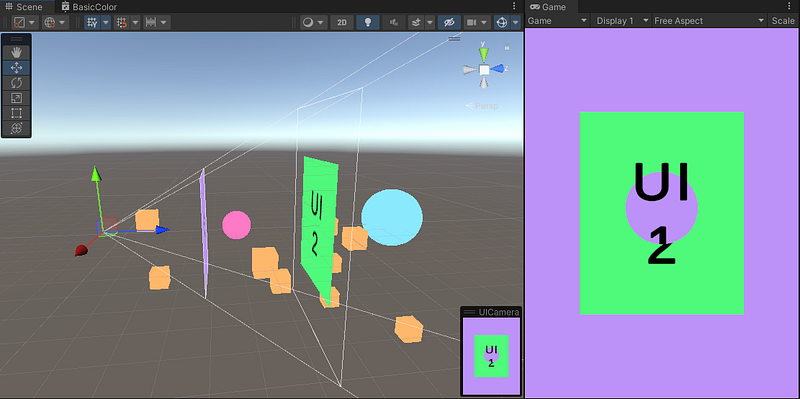Screen dimensions: 800x399
Task: Click the center cube of the orientation gizmo
Action: click(484, 69)
